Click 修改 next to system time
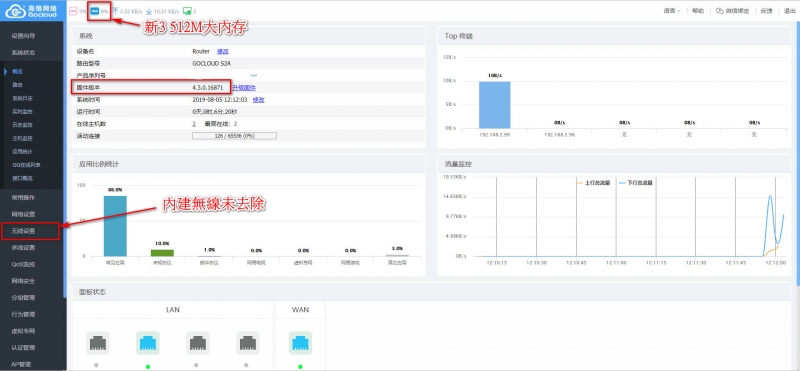800x371 pixels. pyautogui.click(x=259, y=100)
